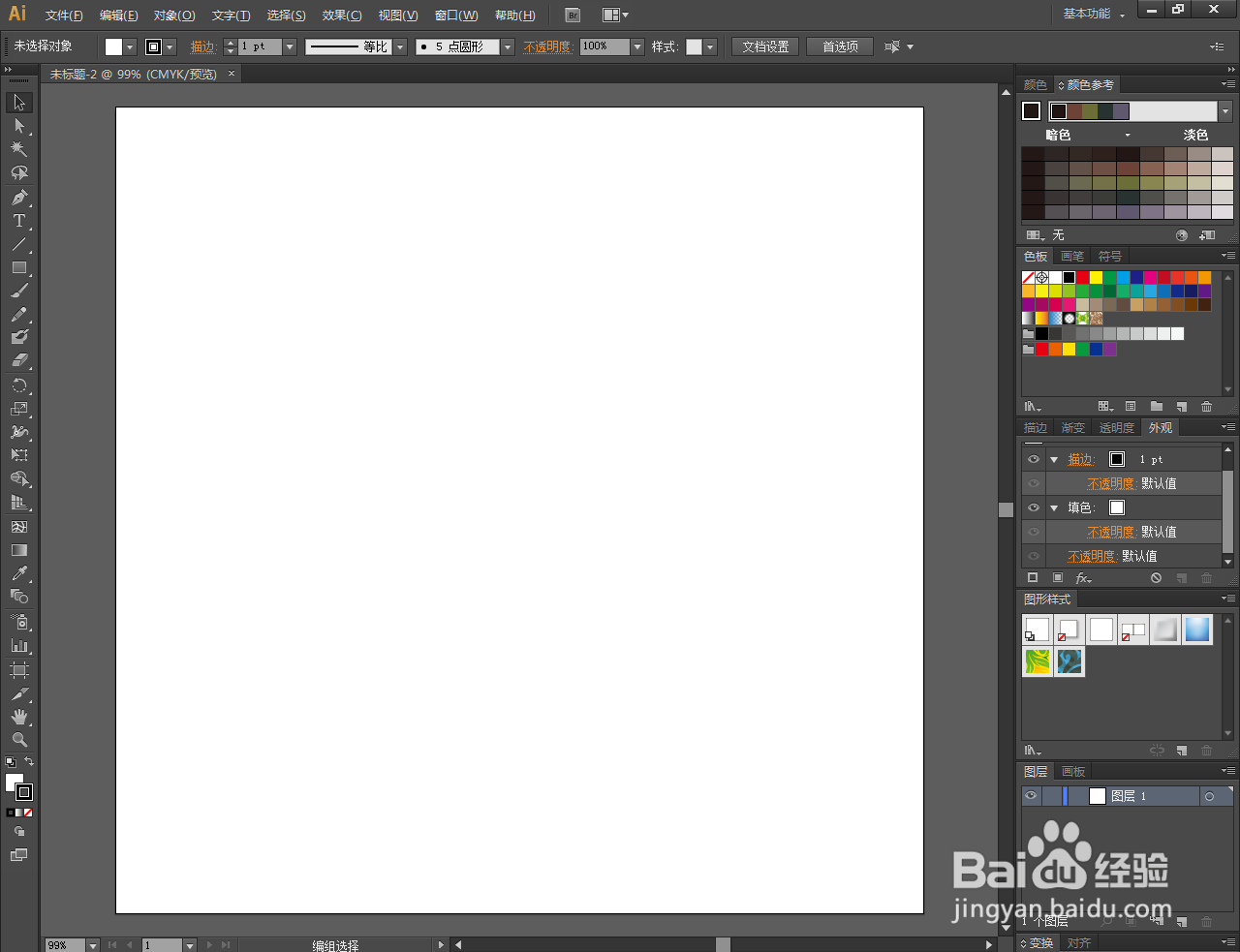
Task: Select the Mesh tool
Action: (x=18, y=527)
